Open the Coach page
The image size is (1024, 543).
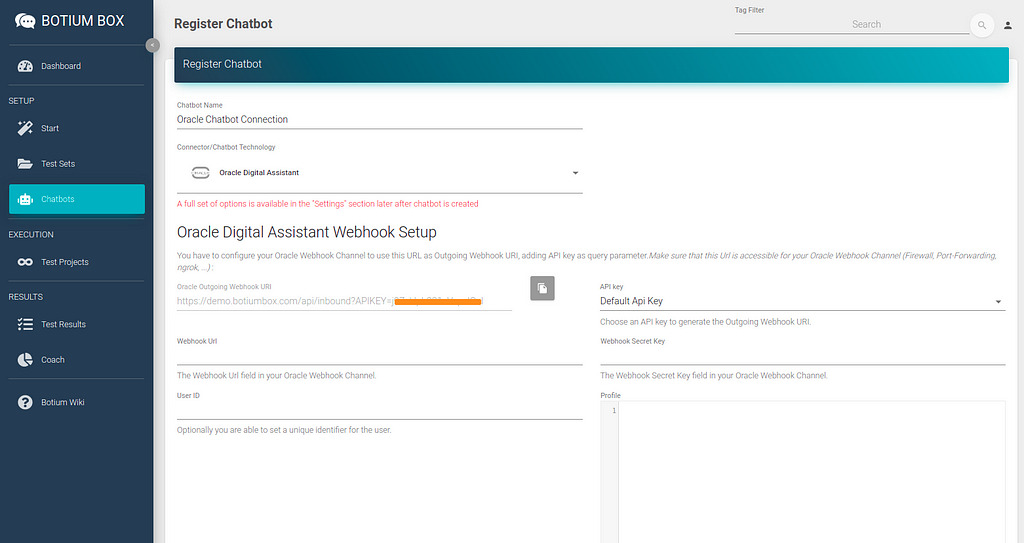coord(76,359)
